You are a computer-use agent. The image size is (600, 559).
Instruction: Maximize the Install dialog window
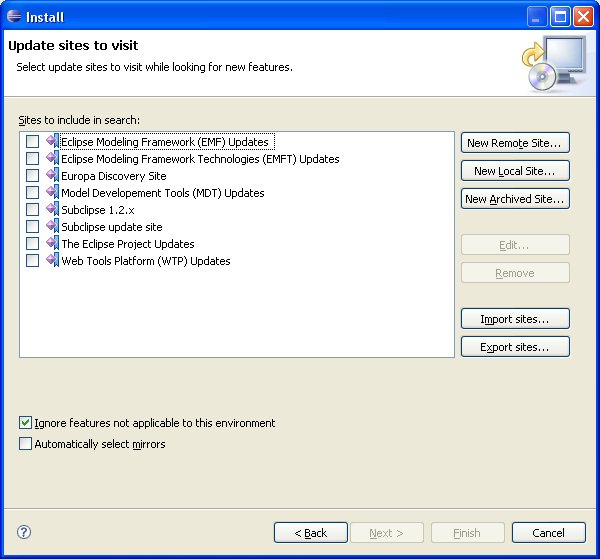coord(560,15)
